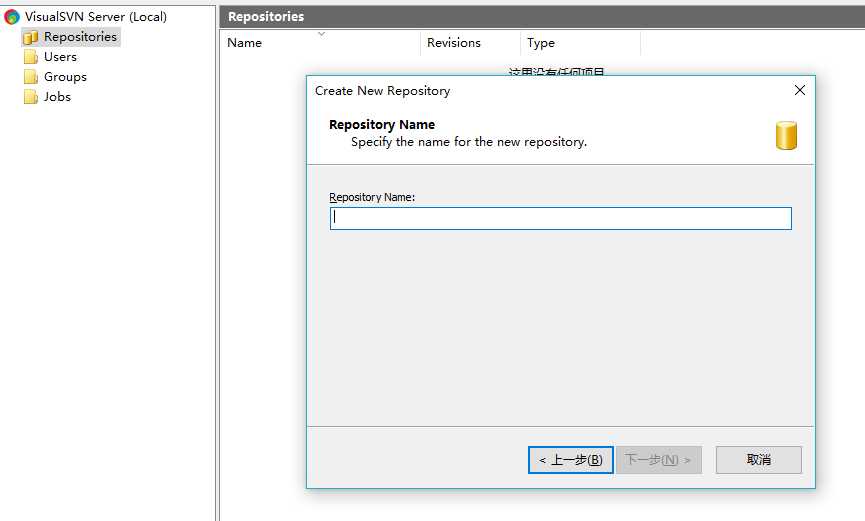
Task: Select VisualSVN Server (Local) root node
Action: tap(95, 17)
